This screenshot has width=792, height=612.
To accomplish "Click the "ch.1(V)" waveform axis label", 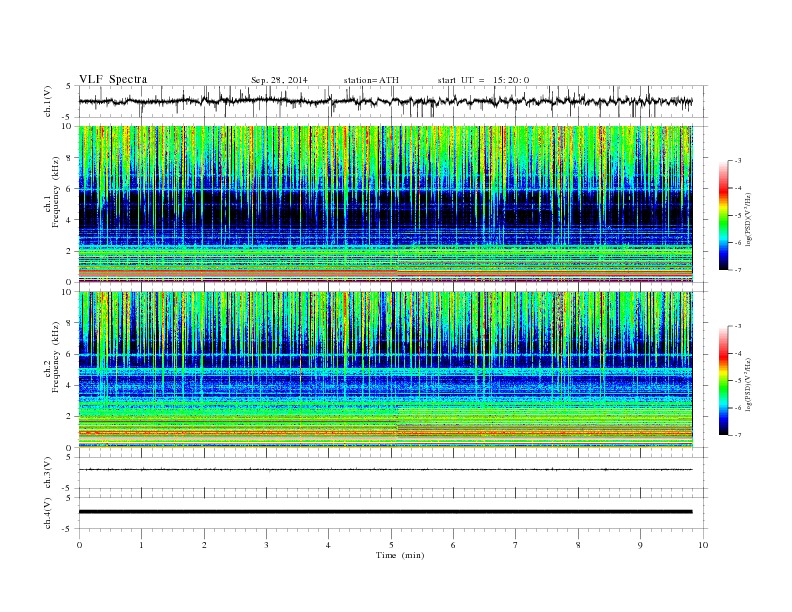I will (x=48, y=102).
